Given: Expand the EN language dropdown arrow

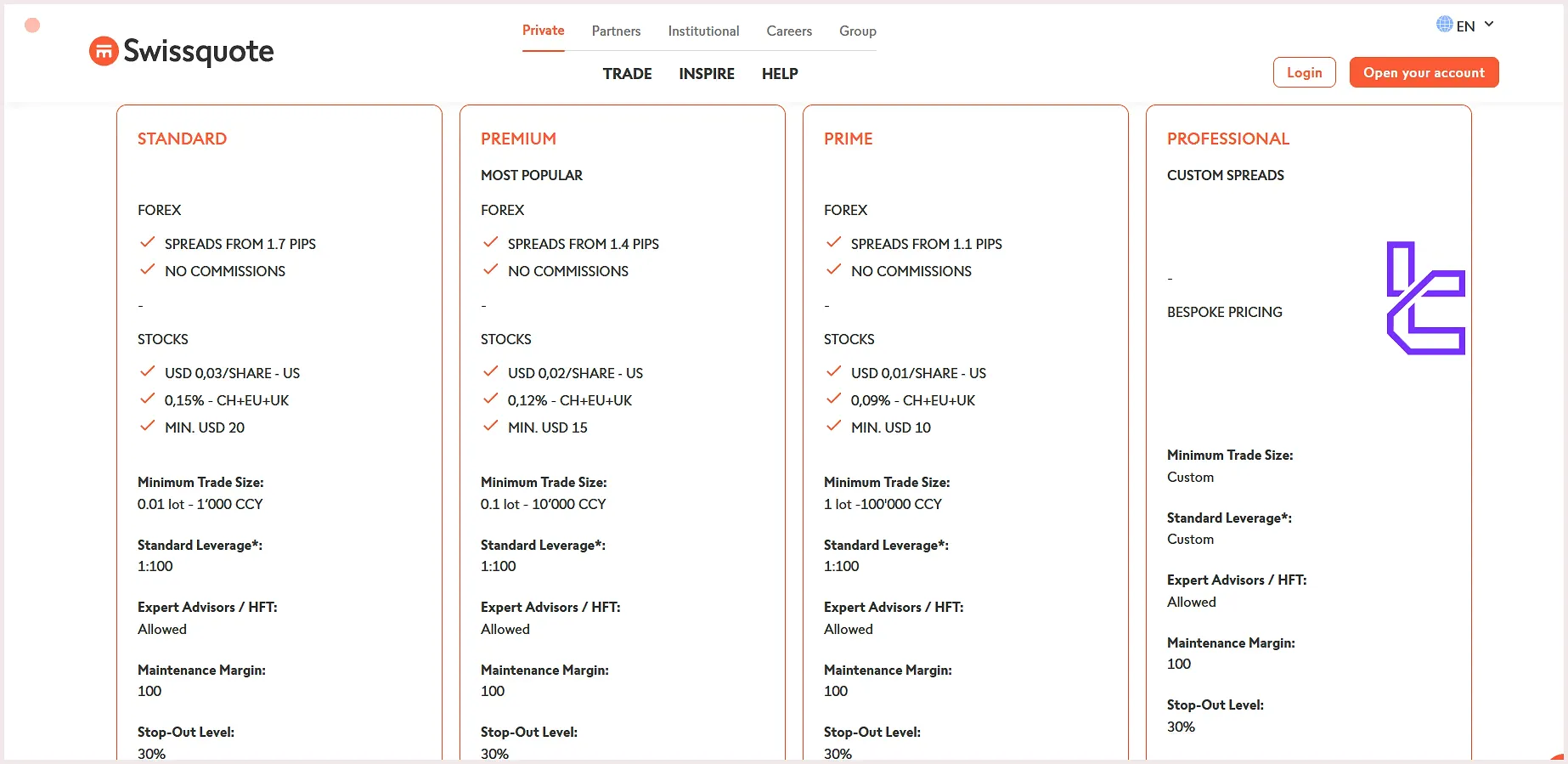Looking at the screenshot, I should (x=1489, y=25).
